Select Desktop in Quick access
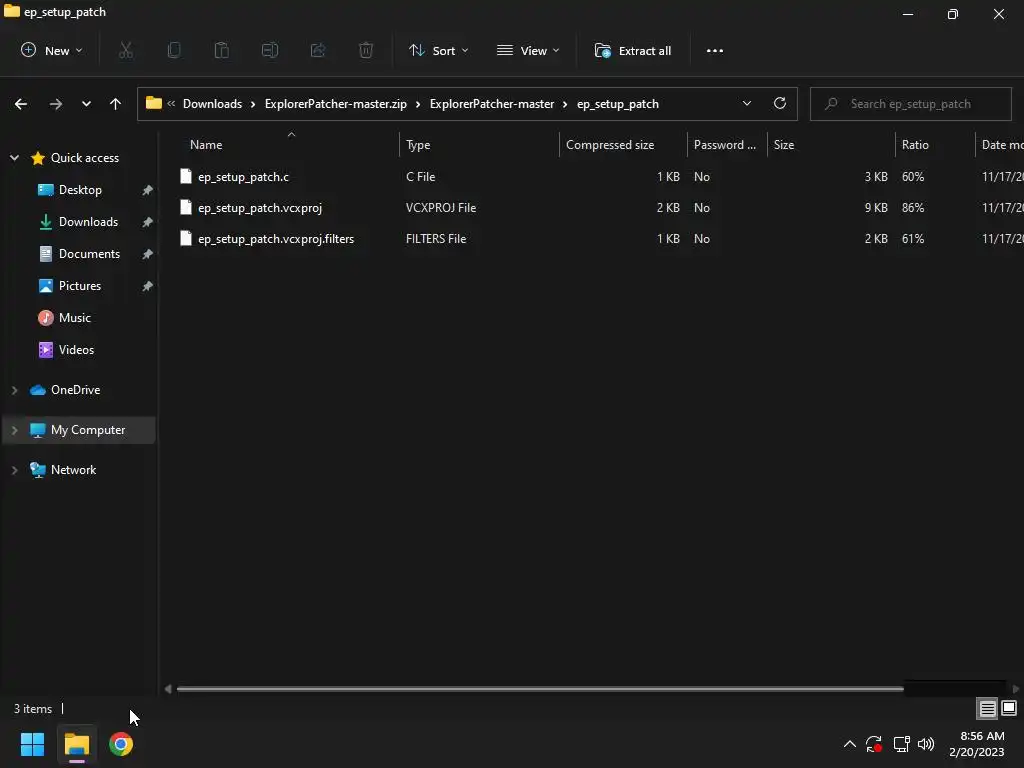This screenshot has width=1024, height=768. coord(80,190)
